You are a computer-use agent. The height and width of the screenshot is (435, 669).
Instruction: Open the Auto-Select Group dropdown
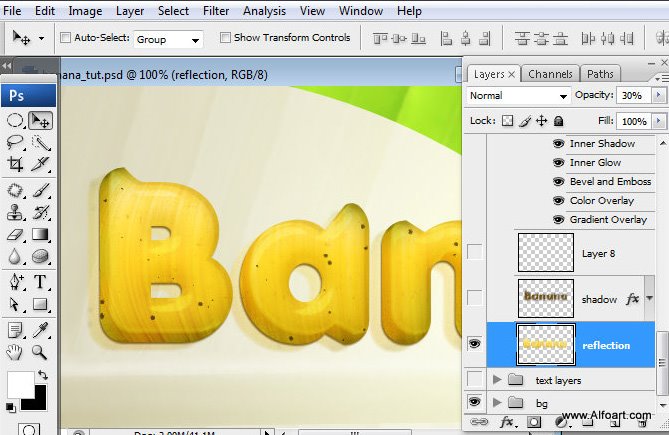(x=168, y=40)
